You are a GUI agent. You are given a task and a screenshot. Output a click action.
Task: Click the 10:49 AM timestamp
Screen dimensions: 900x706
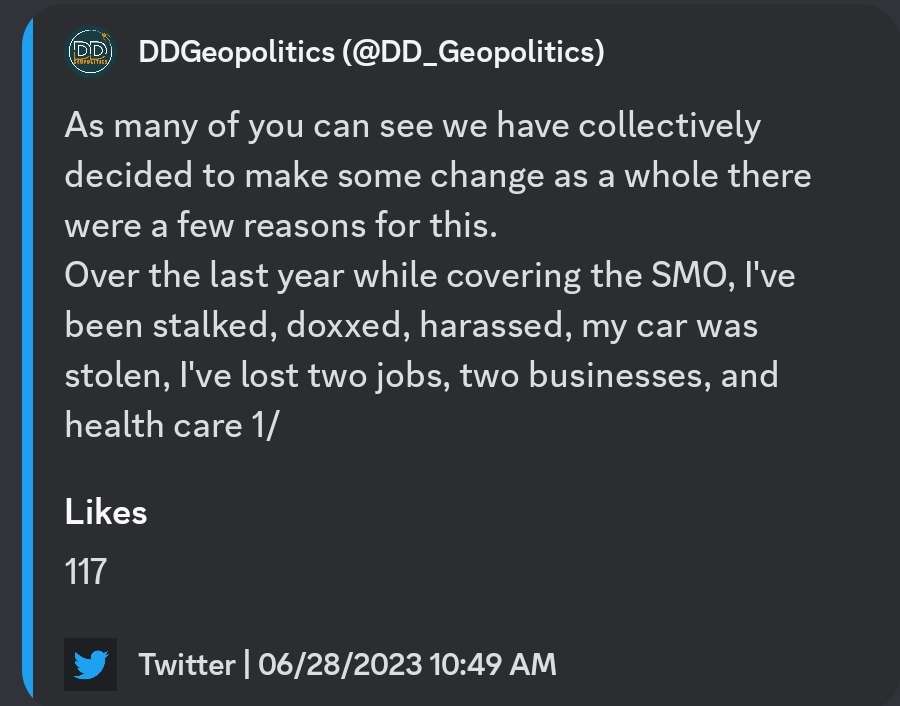coord(493,665)
